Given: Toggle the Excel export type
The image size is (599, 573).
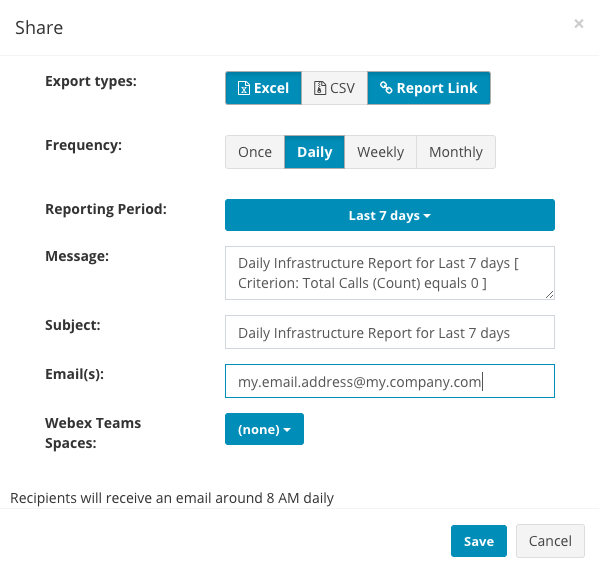Looking at the screenshot, I should 264,88.
